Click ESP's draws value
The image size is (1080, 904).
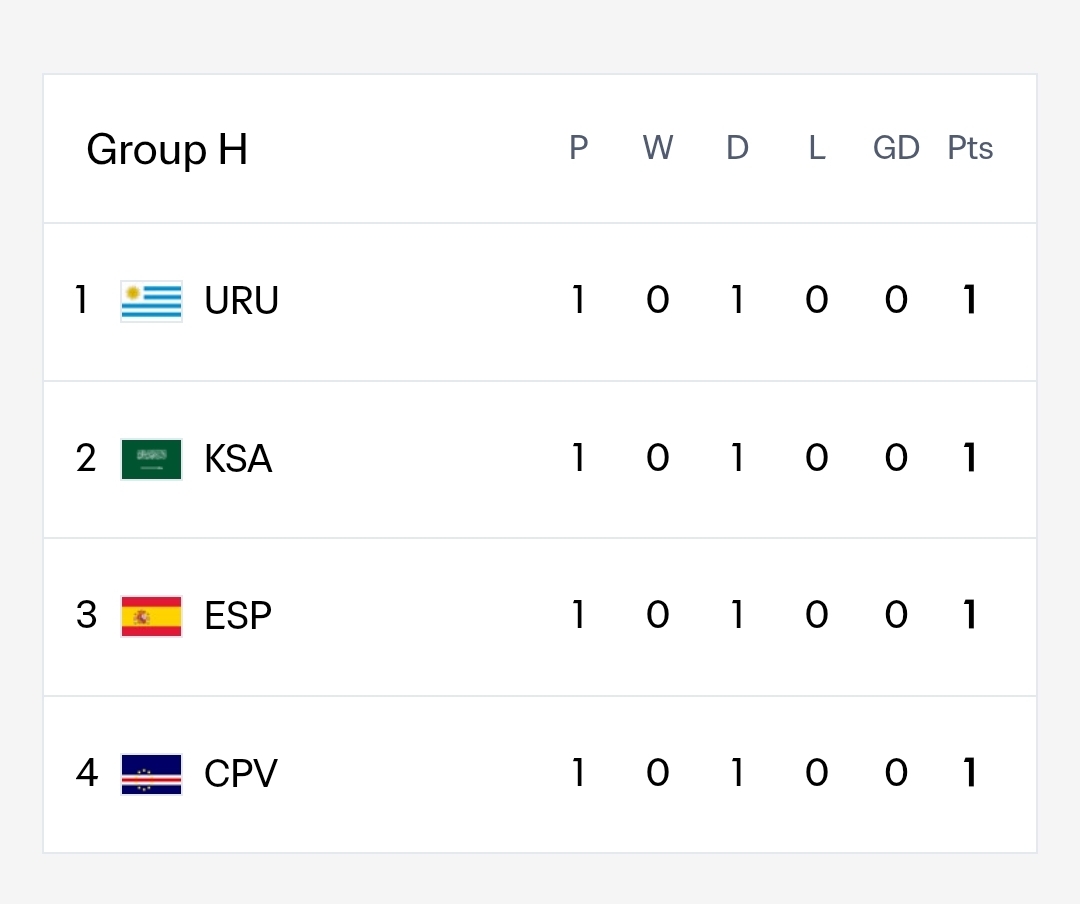pos(737,615)
